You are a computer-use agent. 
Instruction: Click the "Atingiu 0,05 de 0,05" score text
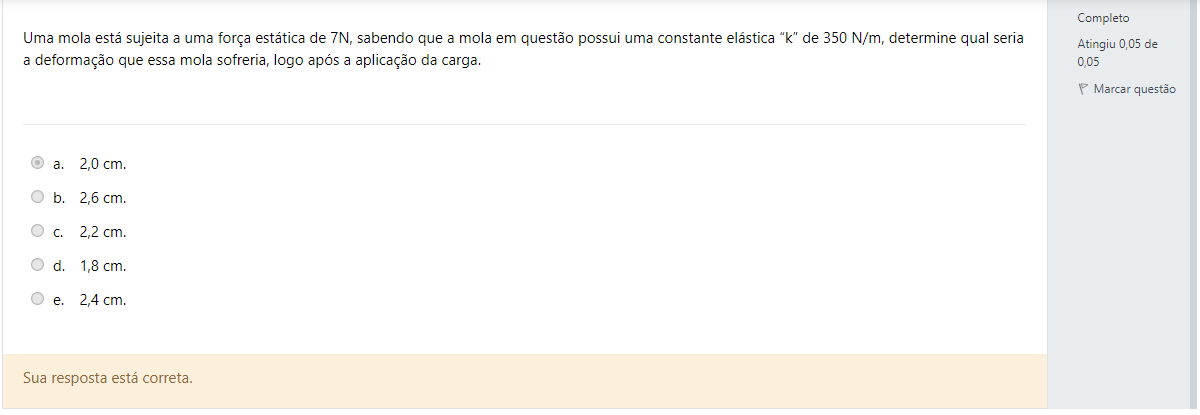1117,52
